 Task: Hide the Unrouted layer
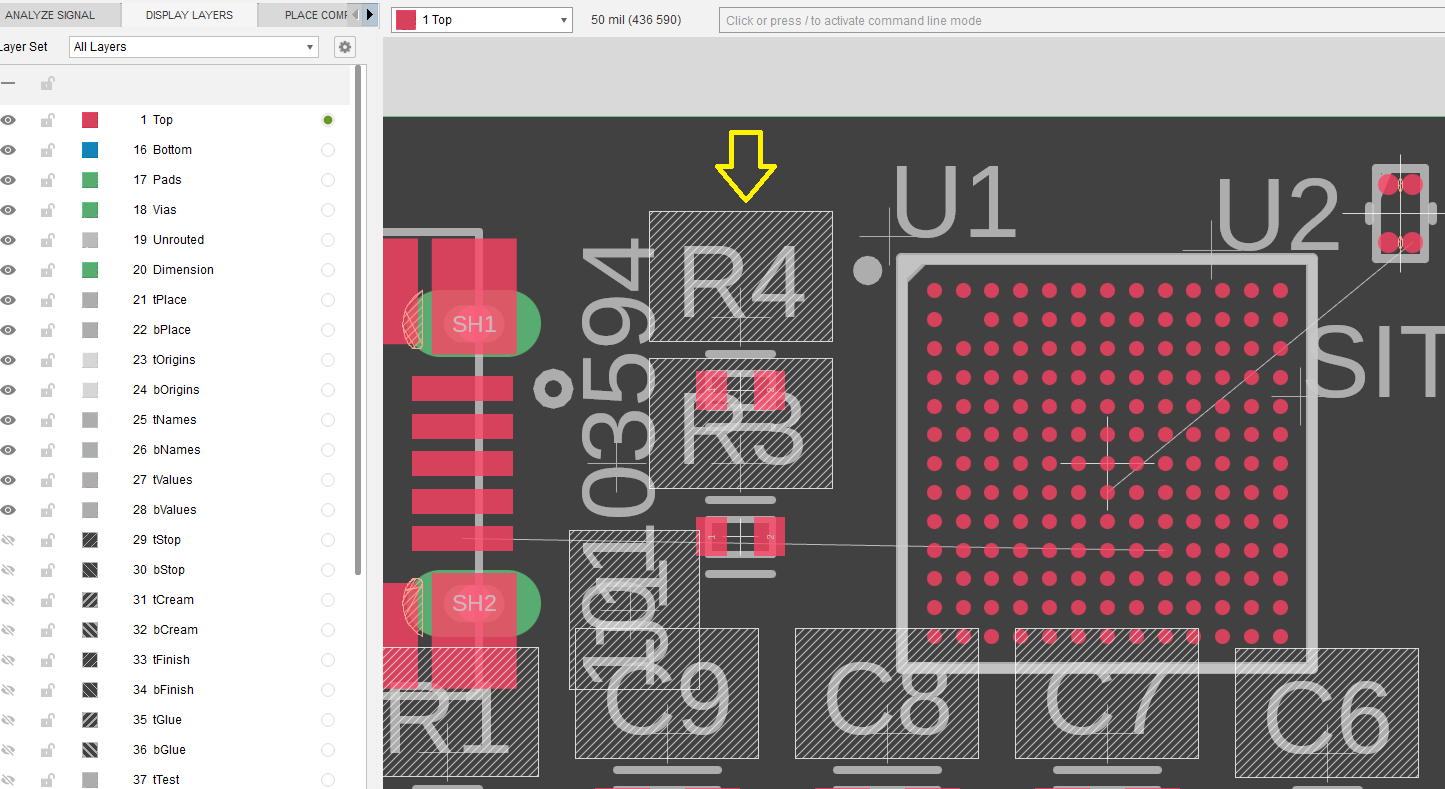(x=9, y=239)
